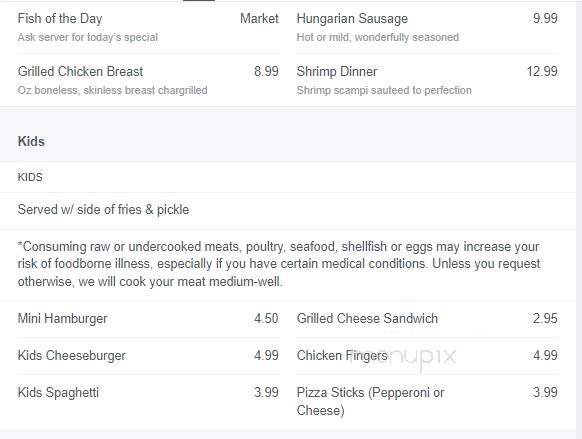582x439 pixels.
Task: Click the foodborne illness disclaimer text
Action: [279, 264]
